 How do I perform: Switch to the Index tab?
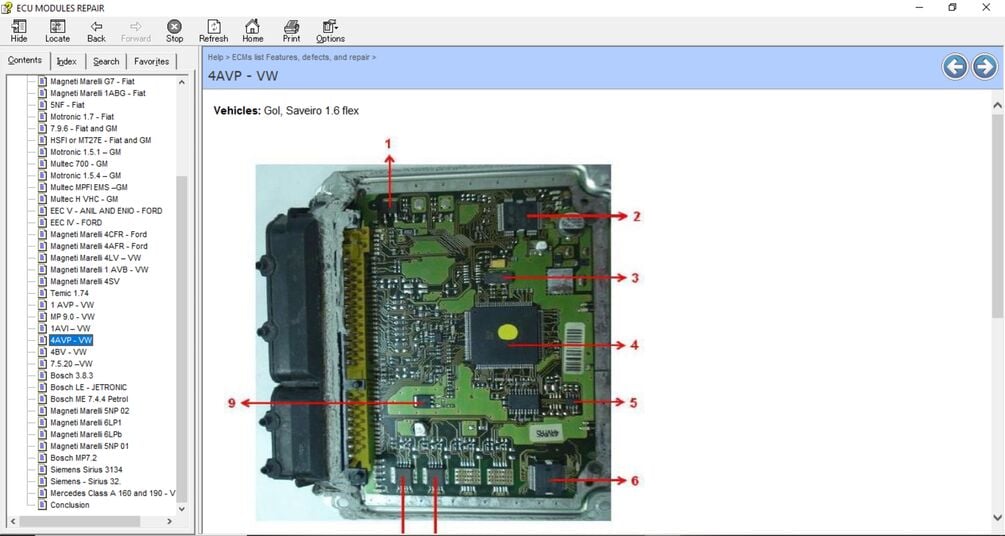click(67, 62)
